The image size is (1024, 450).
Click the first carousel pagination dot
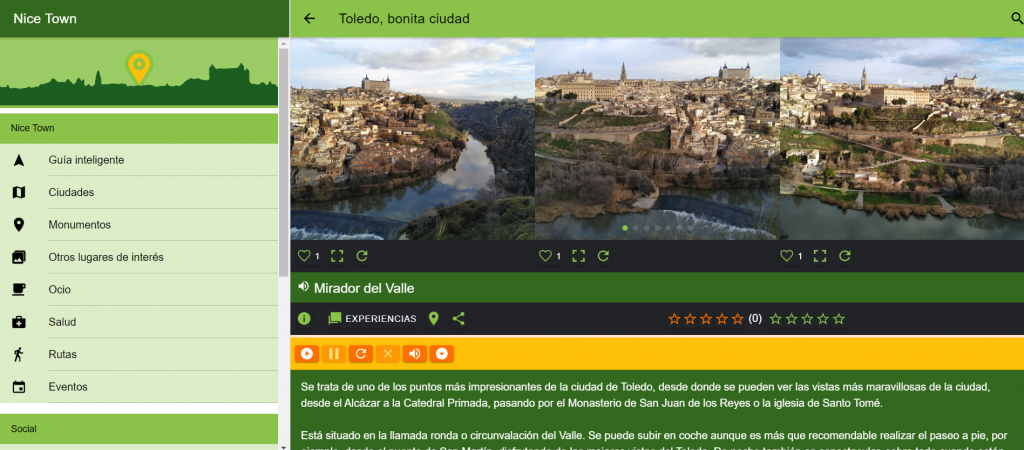[625, 228]
